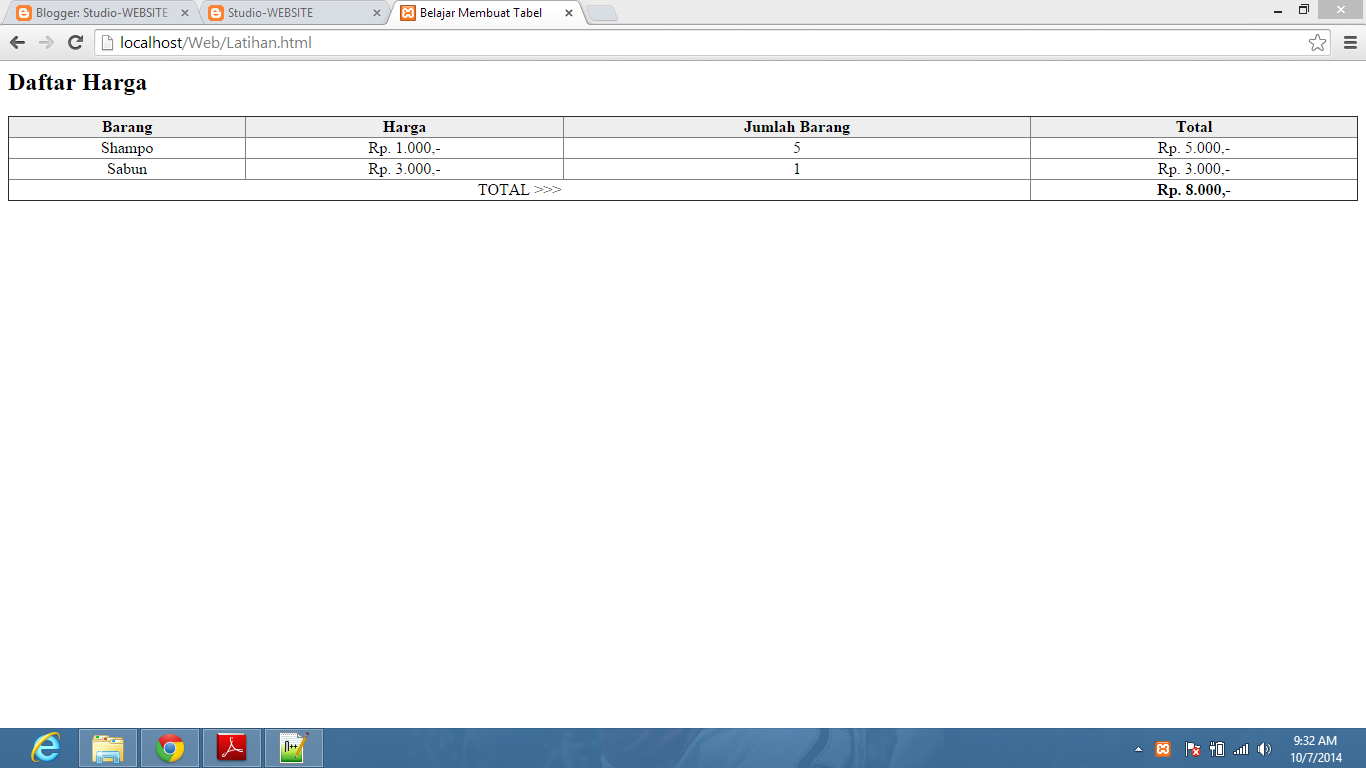Click the forward navigation arrow

point(43,42)
